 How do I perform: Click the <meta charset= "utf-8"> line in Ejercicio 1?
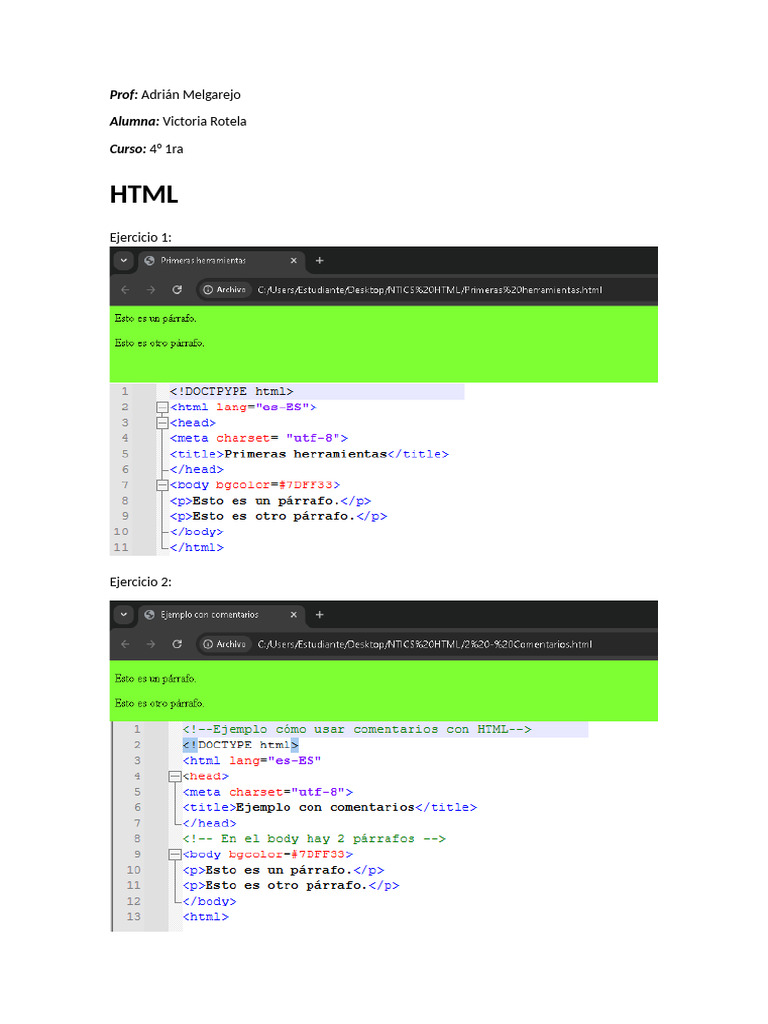pos(259,438)
